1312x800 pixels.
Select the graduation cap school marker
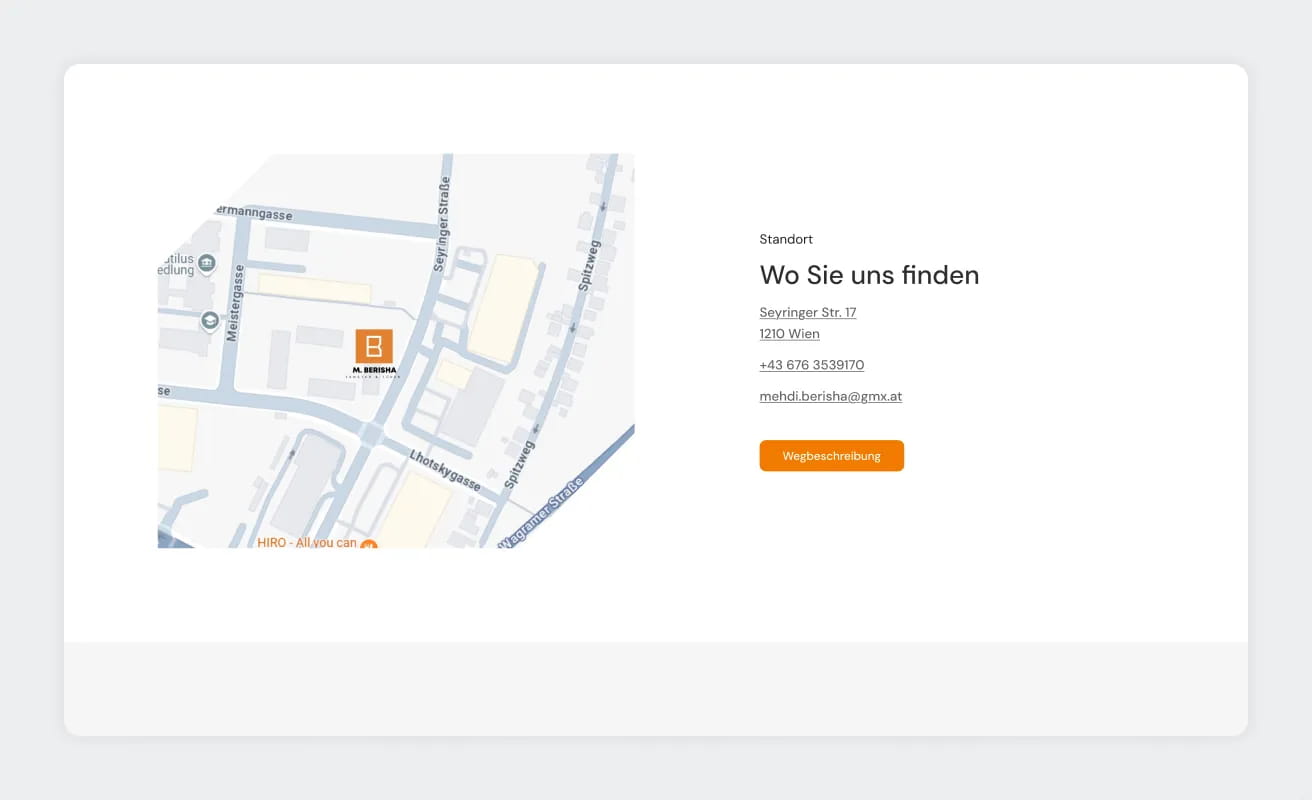210,321
